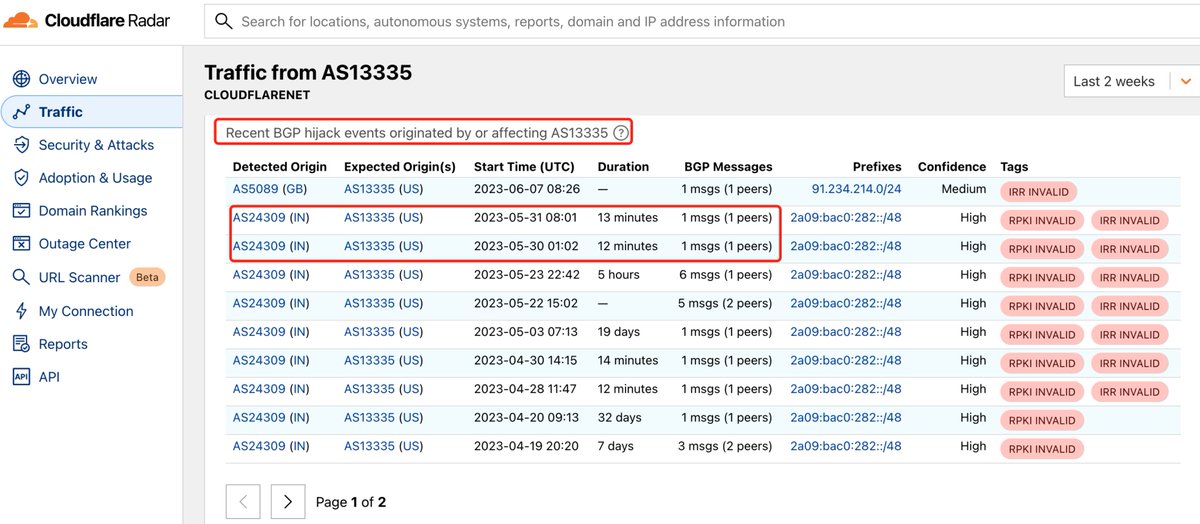Click the Traffic from AS13335 heading
1200x524 pixels.
(308, 72)
